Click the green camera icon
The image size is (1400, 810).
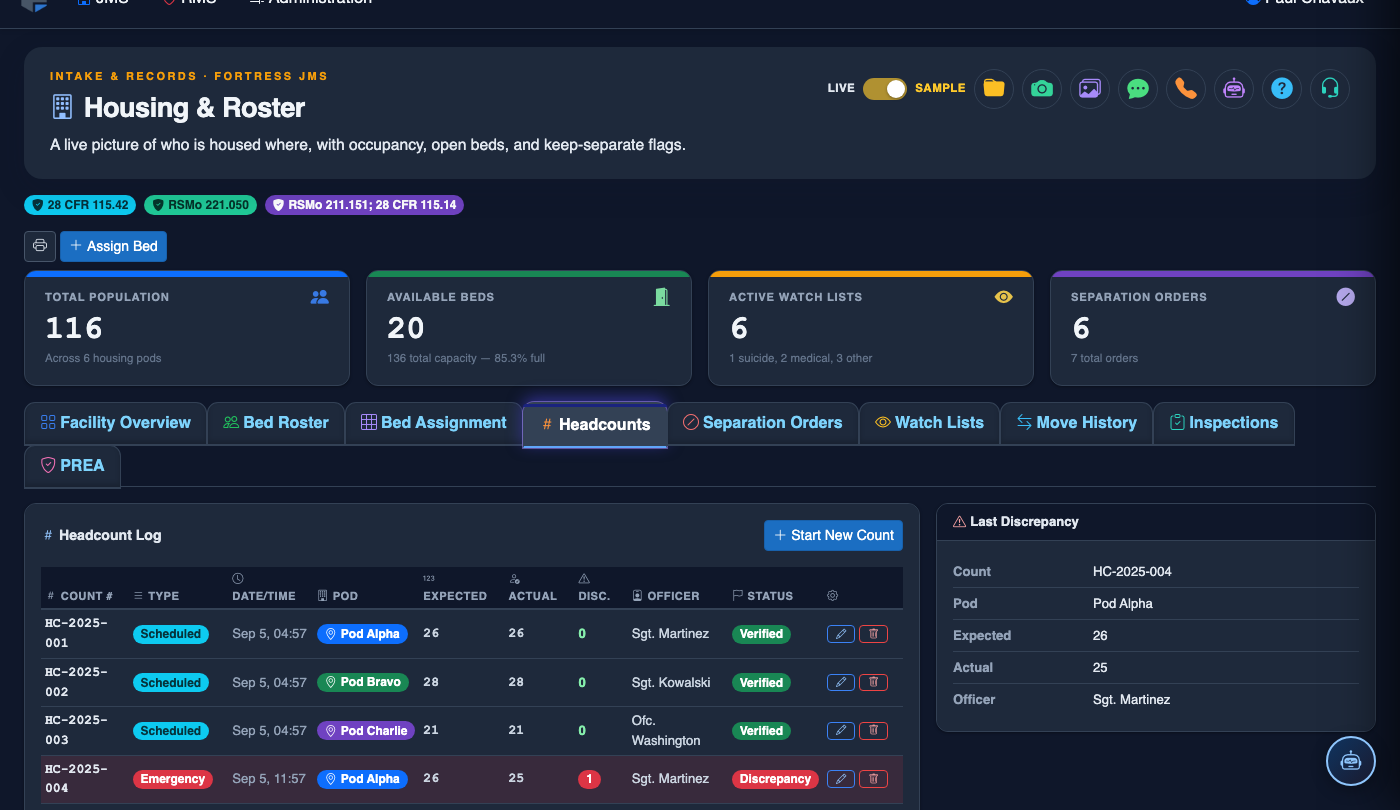(x=1042, y=88)
